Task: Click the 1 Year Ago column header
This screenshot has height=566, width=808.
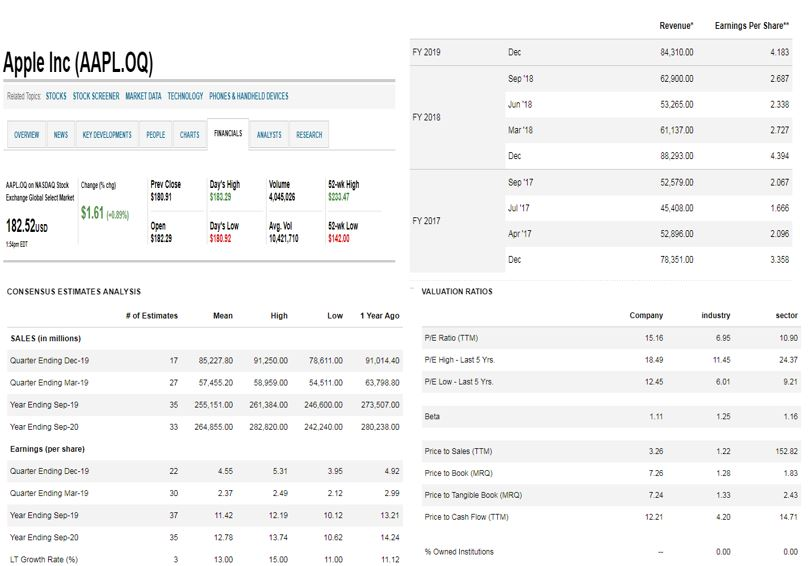Action: tap(380, 315)
